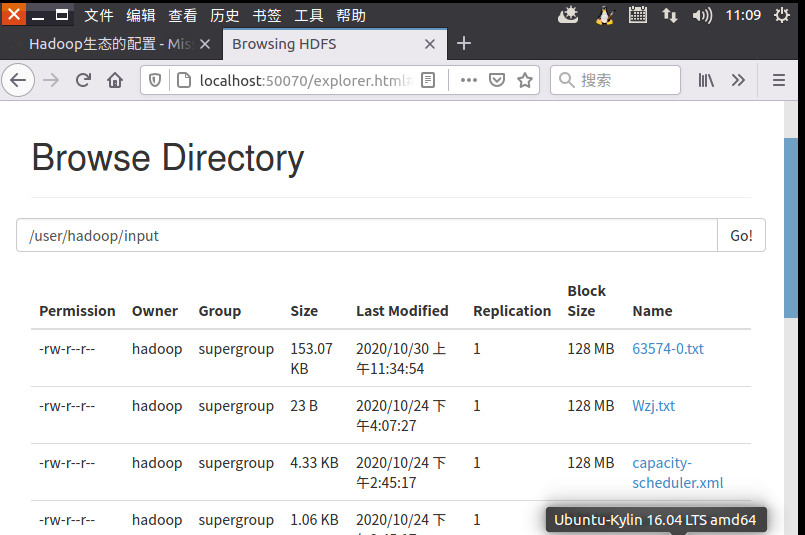This screenshot has width=805, height=535.
Task: Go to the Firefox home page
Action: coord(115,81)
